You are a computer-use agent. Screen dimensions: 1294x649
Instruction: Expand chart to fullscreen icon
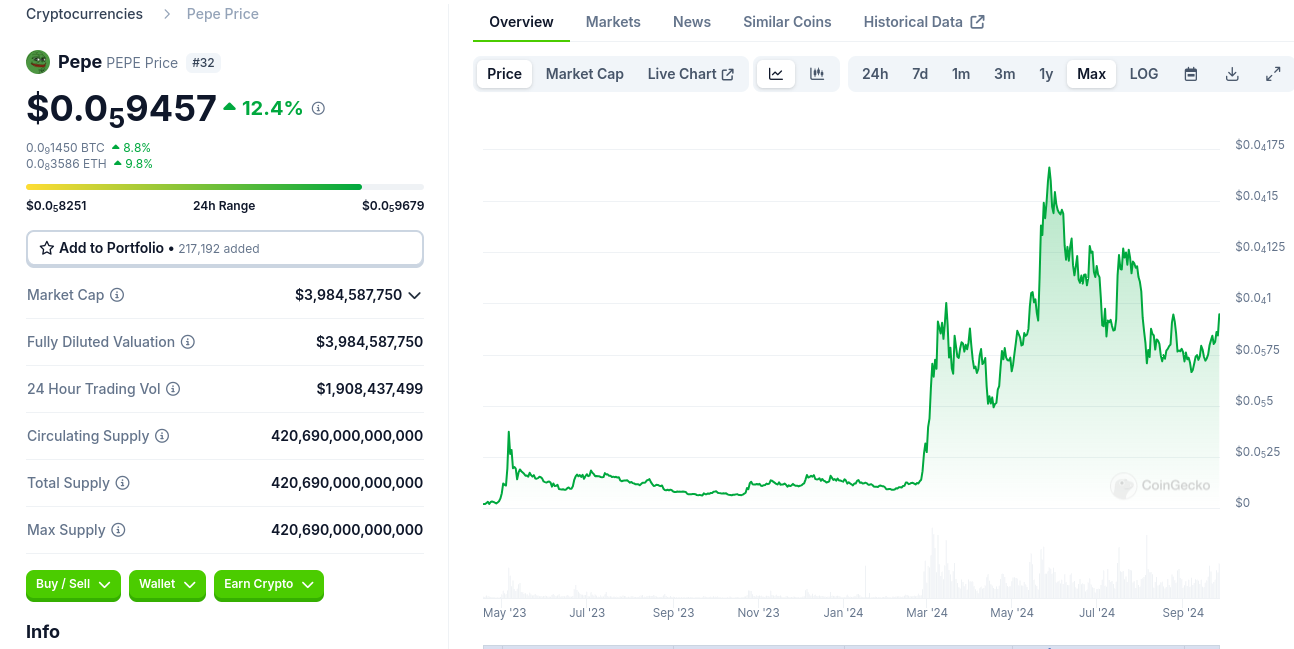(x=1273, y=74)
